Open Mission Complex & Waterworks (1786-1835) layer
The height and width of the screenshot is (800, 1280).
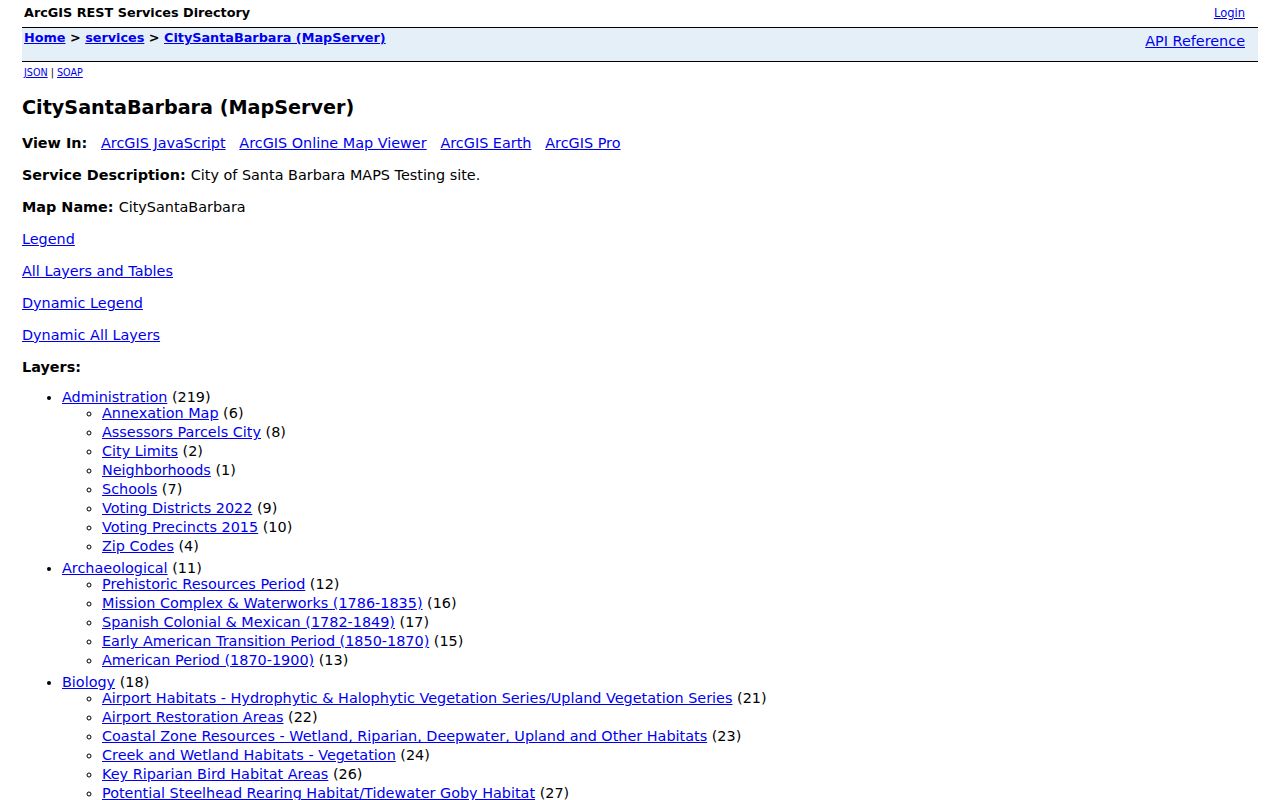coord(262,603)
